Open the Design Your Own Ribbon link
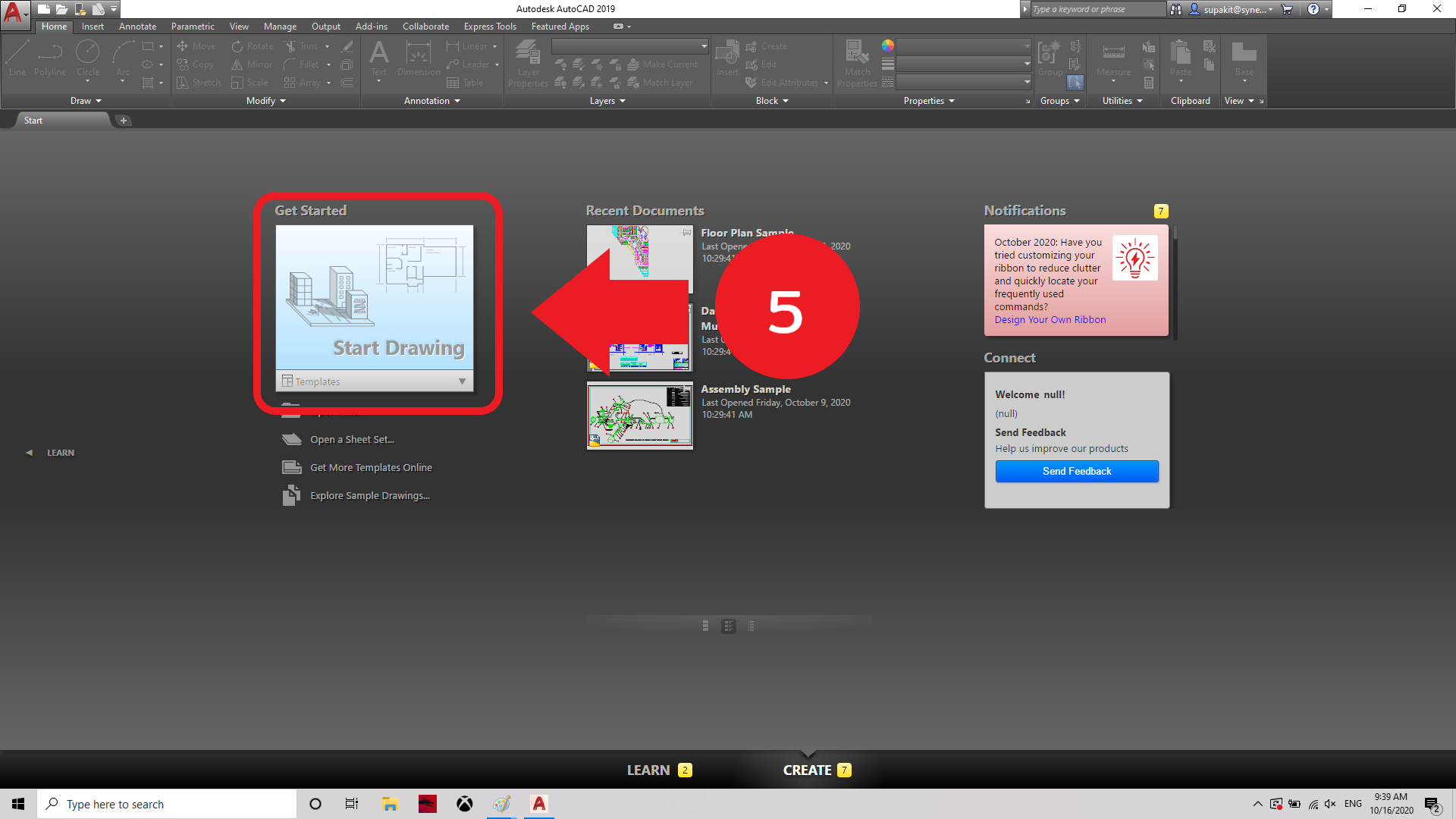 1050,320
